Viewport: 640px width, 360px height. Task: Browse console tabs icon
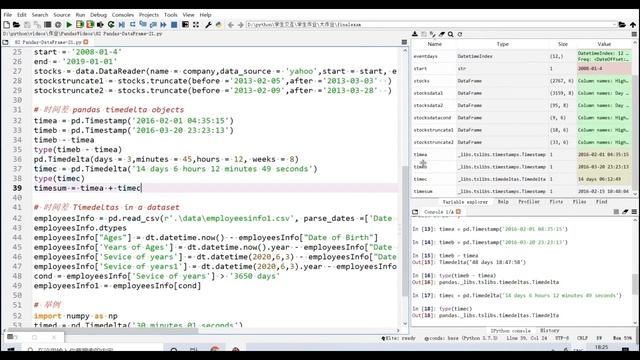[x=415, y=212]
